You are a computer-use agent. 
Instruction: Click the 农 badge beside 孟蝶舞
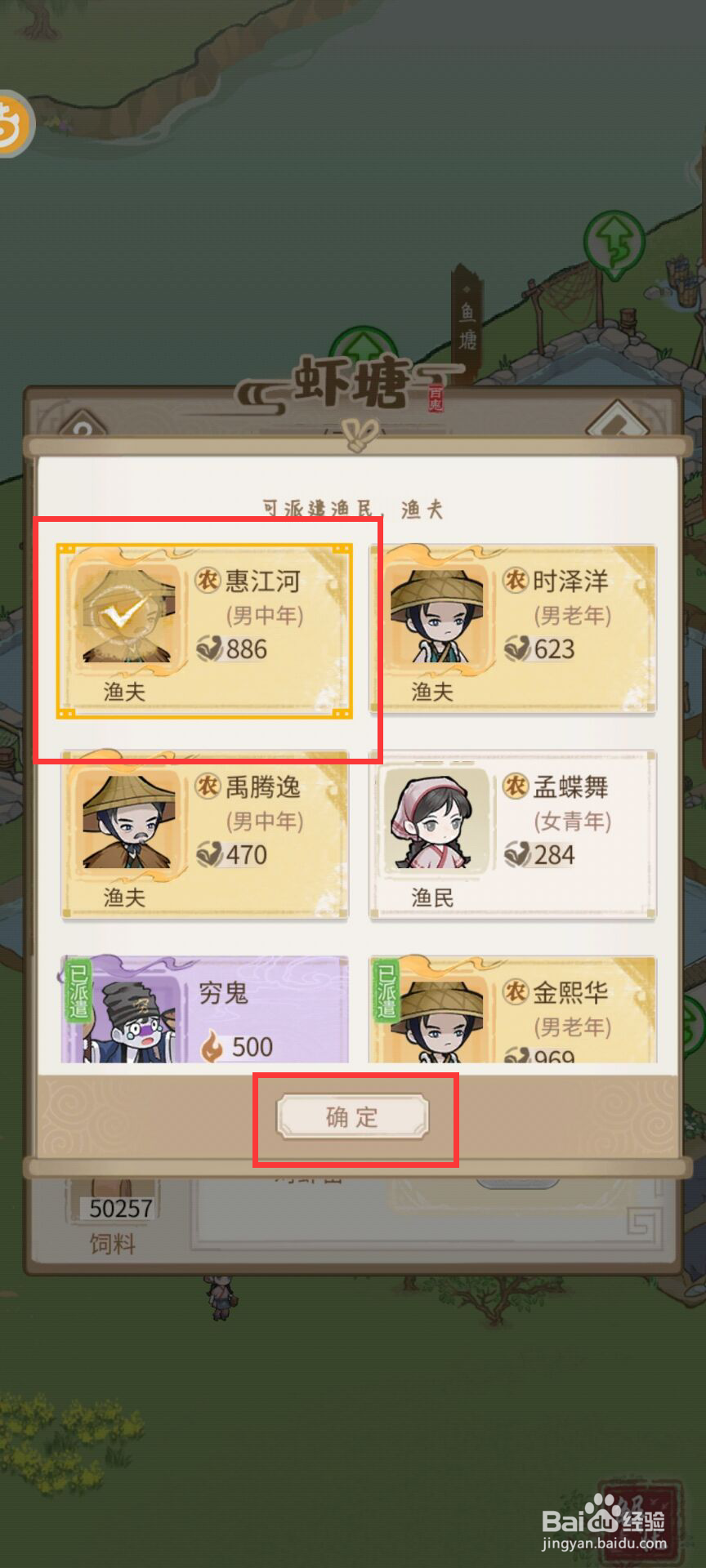click(x=515, y=786)
